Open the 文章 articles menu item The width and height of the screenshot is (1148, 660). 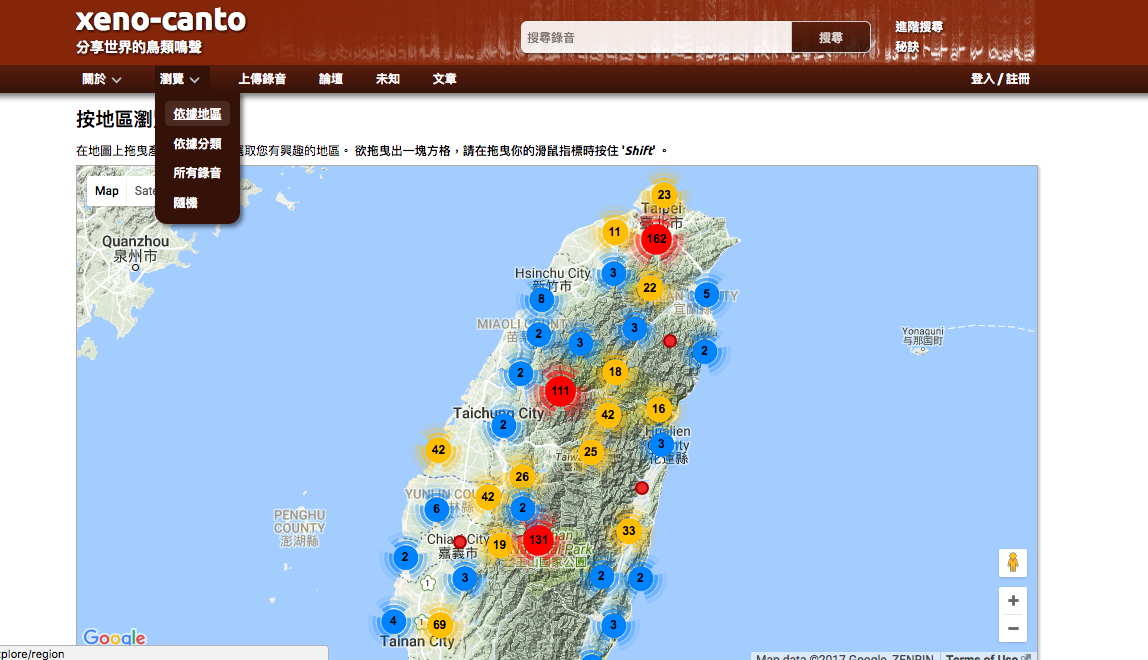[444, 79]
